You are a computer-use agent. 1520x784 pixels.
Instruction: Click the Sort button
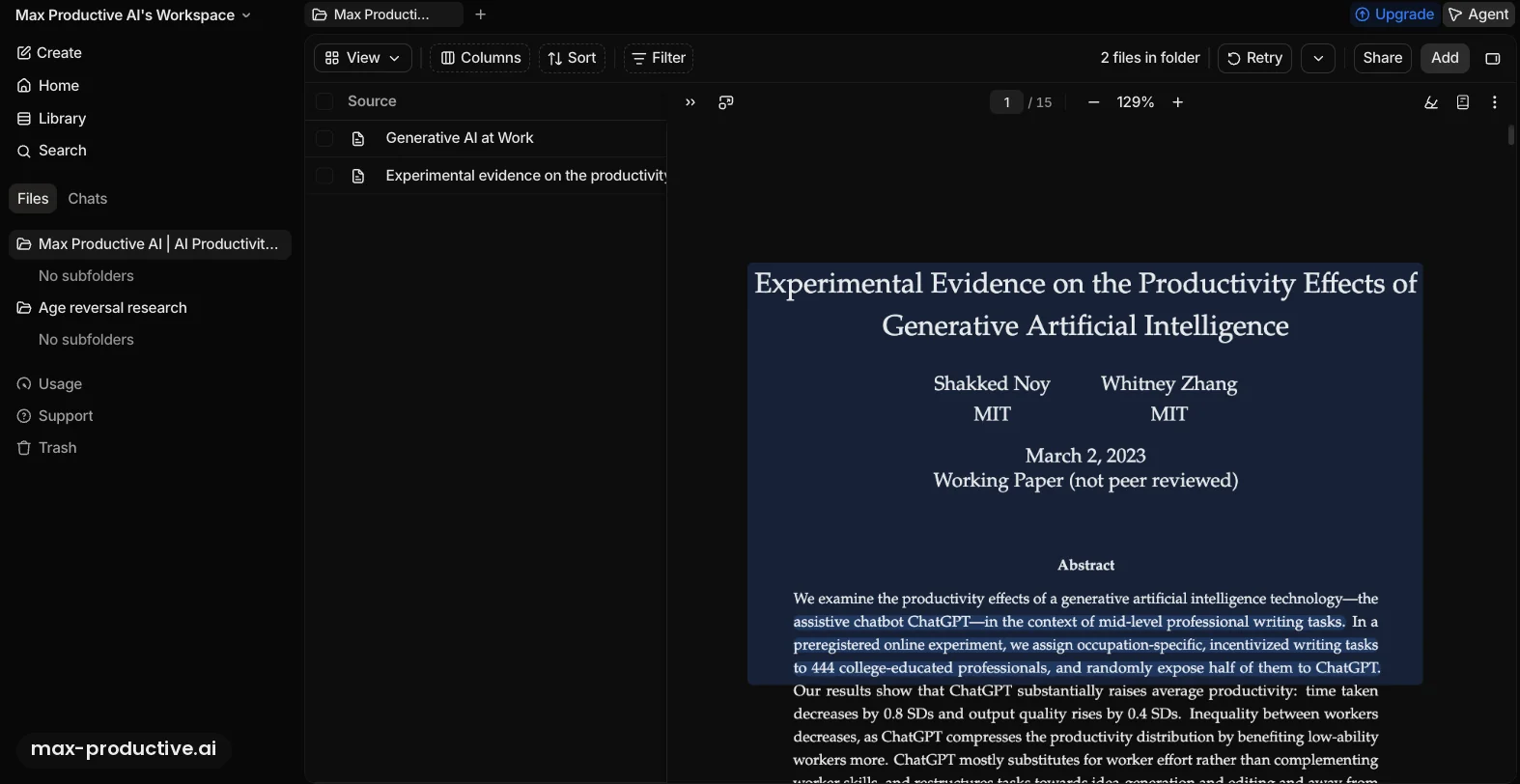[572, 58]
